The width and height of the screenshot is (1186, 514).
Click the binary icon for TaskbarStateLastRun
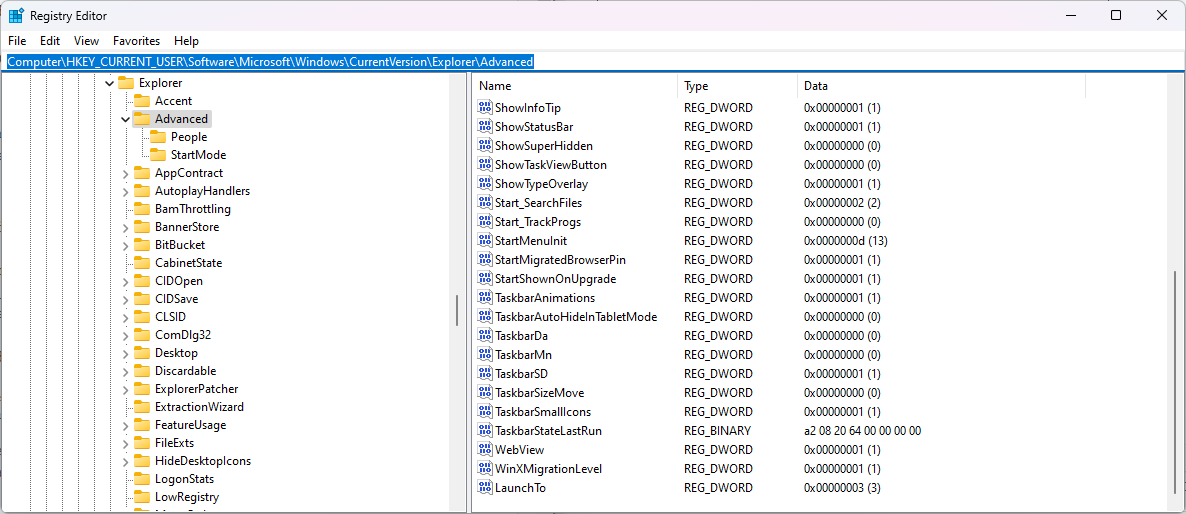485,431
